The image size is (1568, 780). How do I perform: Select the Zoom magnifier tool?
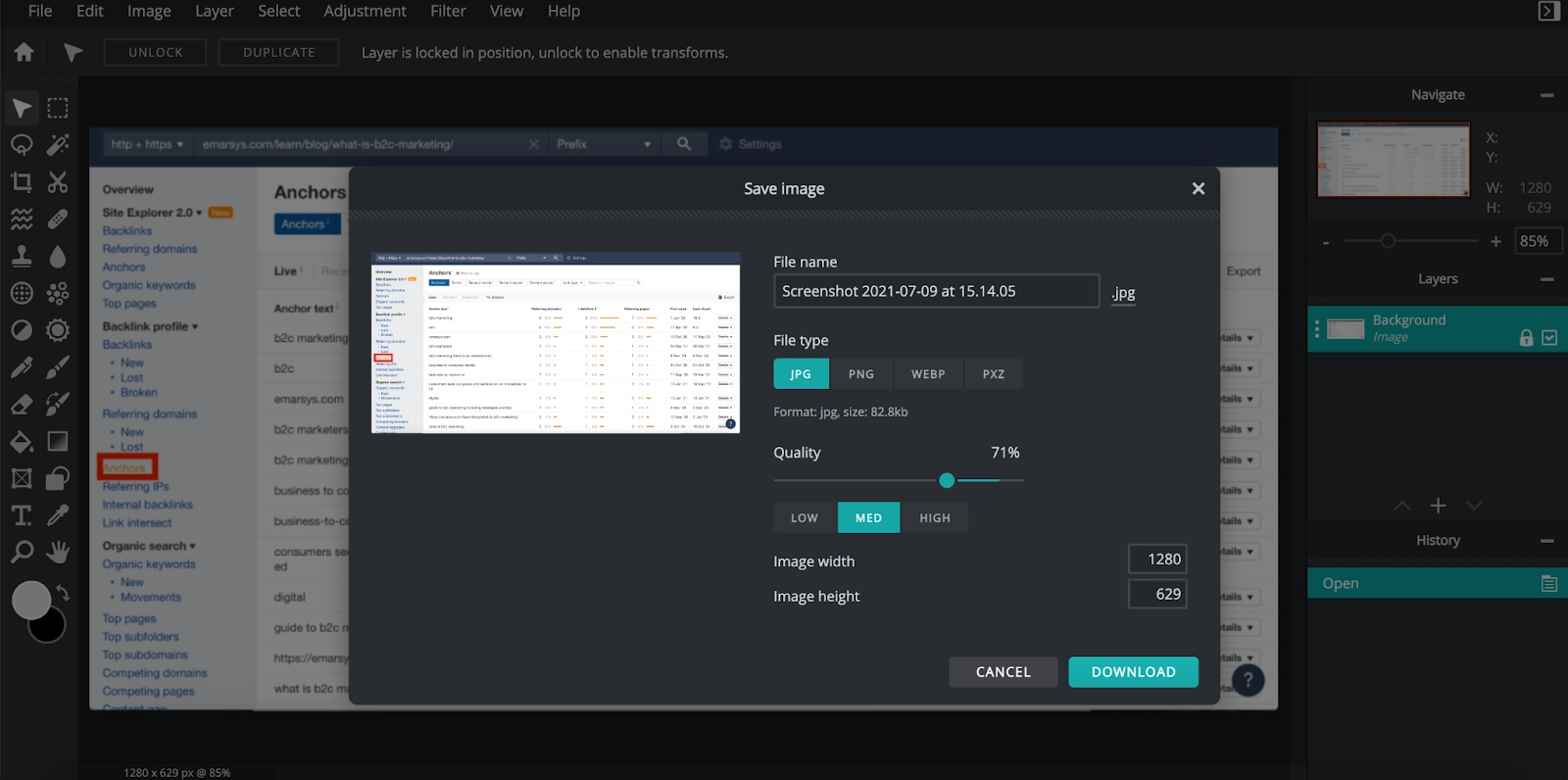[x=22, y=552]
